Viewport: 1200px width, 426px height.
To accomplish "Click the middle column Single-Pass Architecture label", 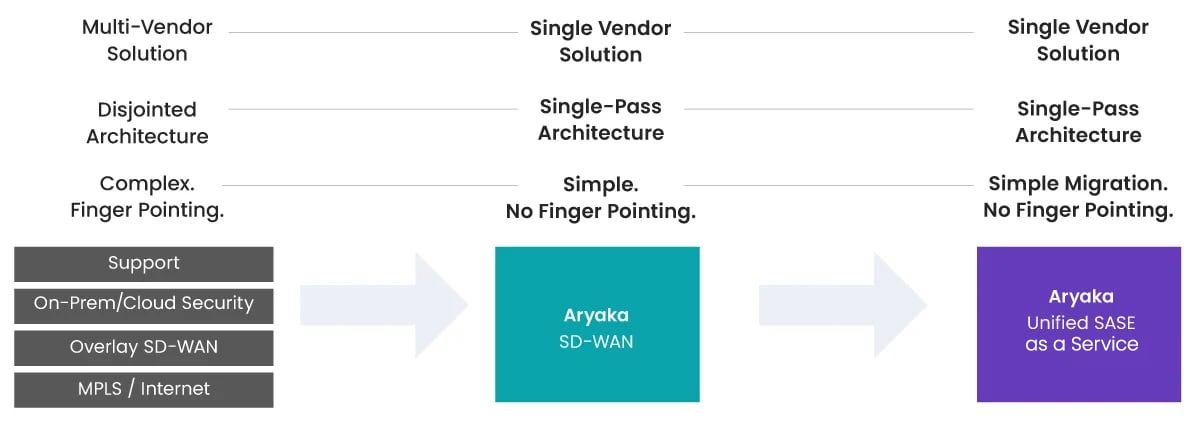I will (x=600, y=119).
